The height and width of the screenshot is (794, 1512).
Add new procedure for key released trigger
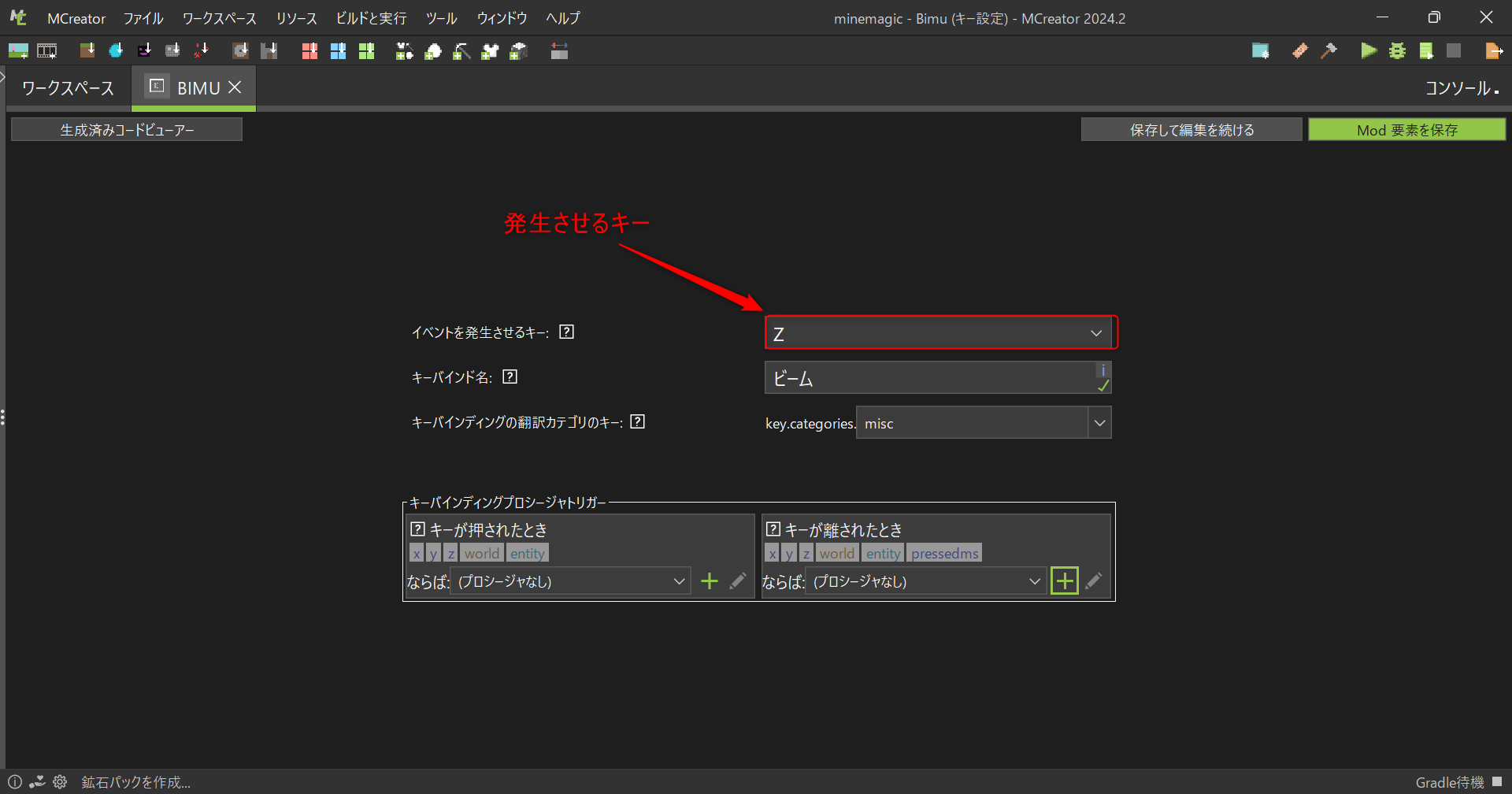point(1065,581)
